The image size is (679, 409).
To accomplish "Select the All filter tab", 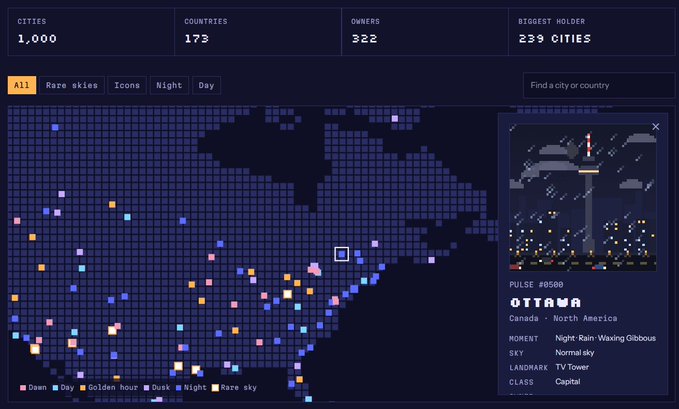I will point(22,85).
